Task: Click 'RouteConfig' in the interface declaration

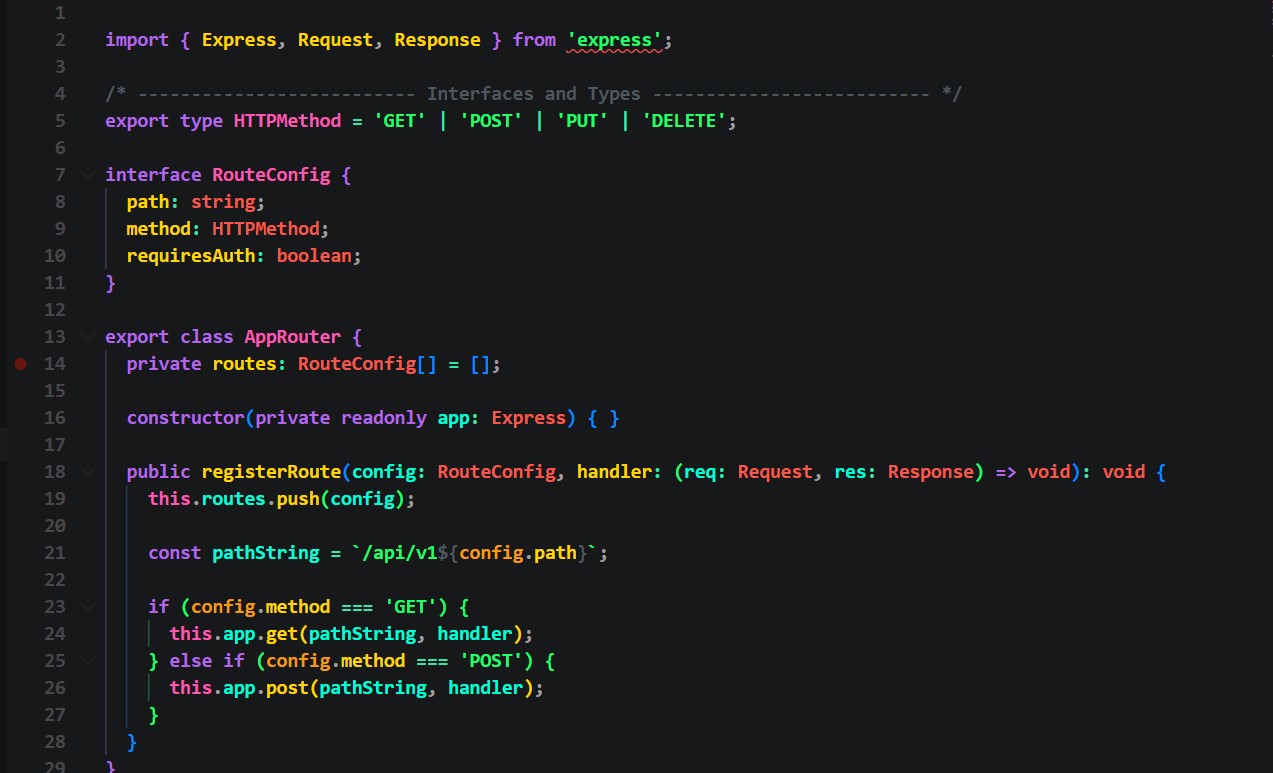Action: 271,175
